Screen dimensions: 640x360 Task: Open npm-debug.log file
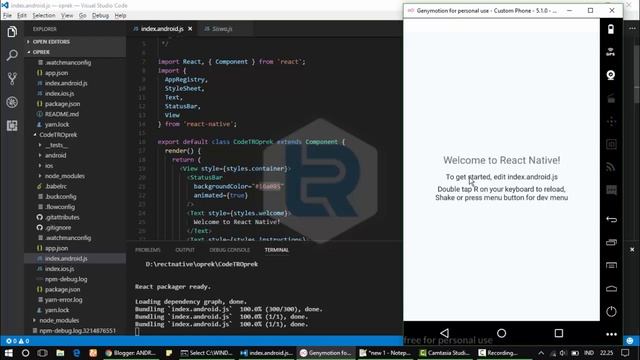point(66,279)
